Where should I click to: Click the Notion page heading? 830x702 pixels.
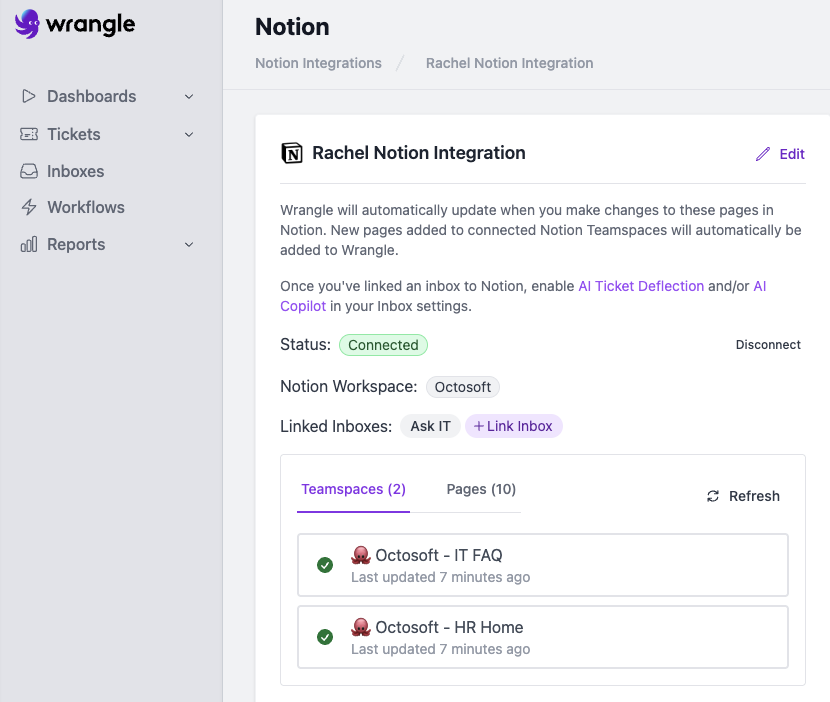pyautogui.click(x=292, y=26)
